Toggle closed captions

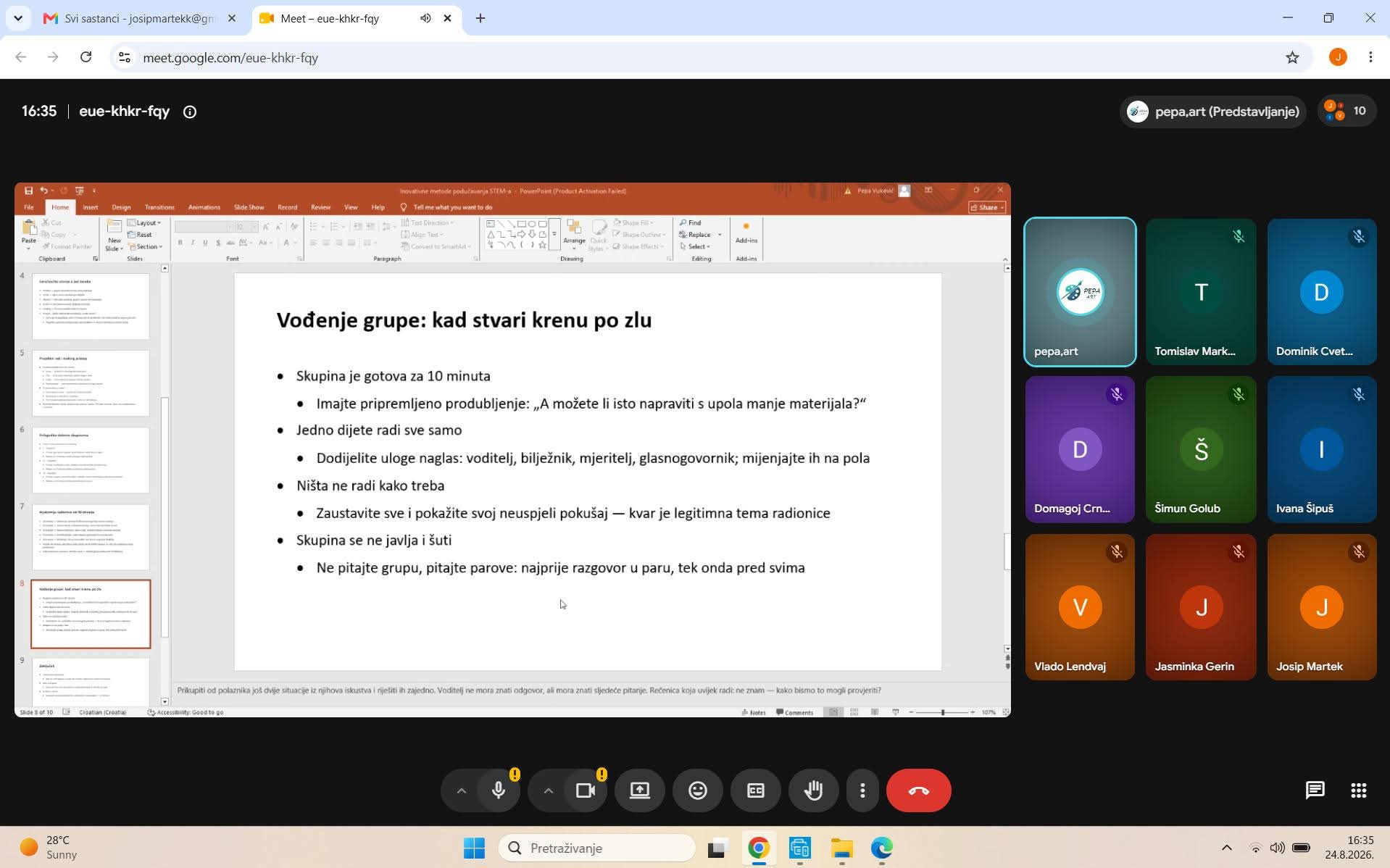coord(755,790)
